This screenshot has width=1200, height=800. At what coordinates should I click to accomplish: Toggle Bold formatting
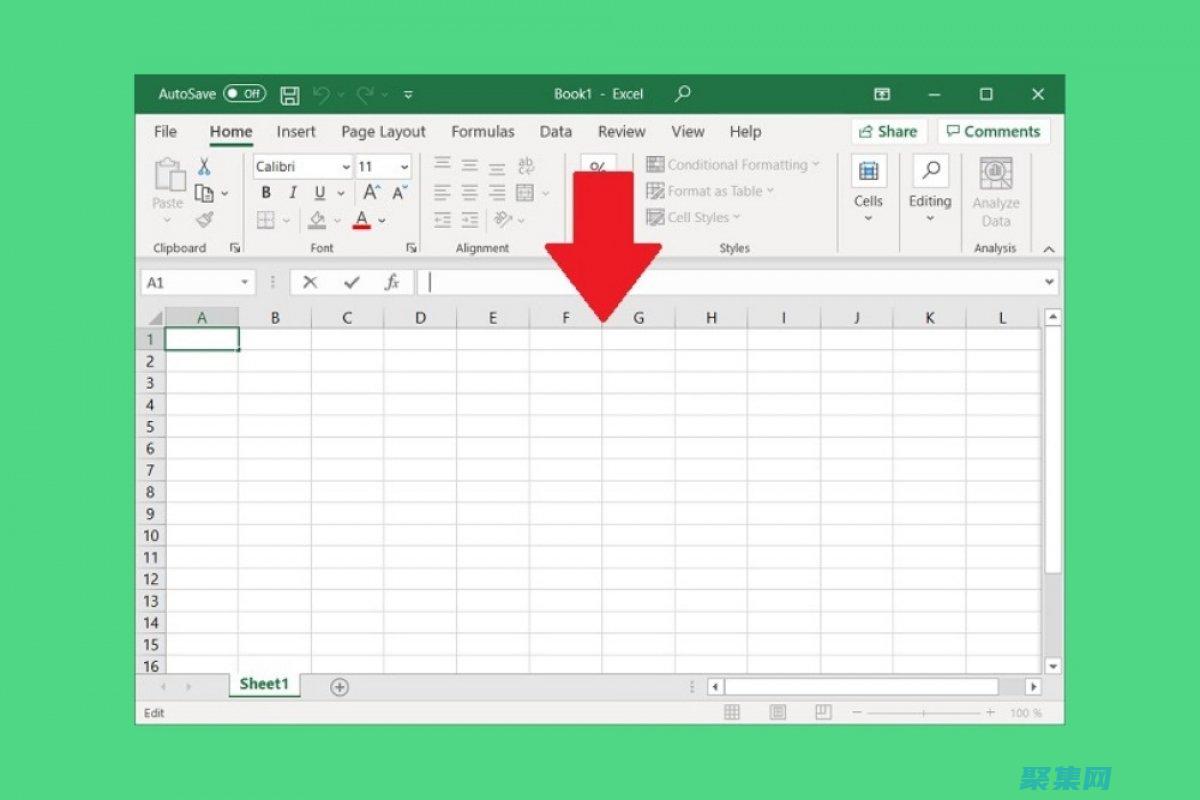click(266, 193)
